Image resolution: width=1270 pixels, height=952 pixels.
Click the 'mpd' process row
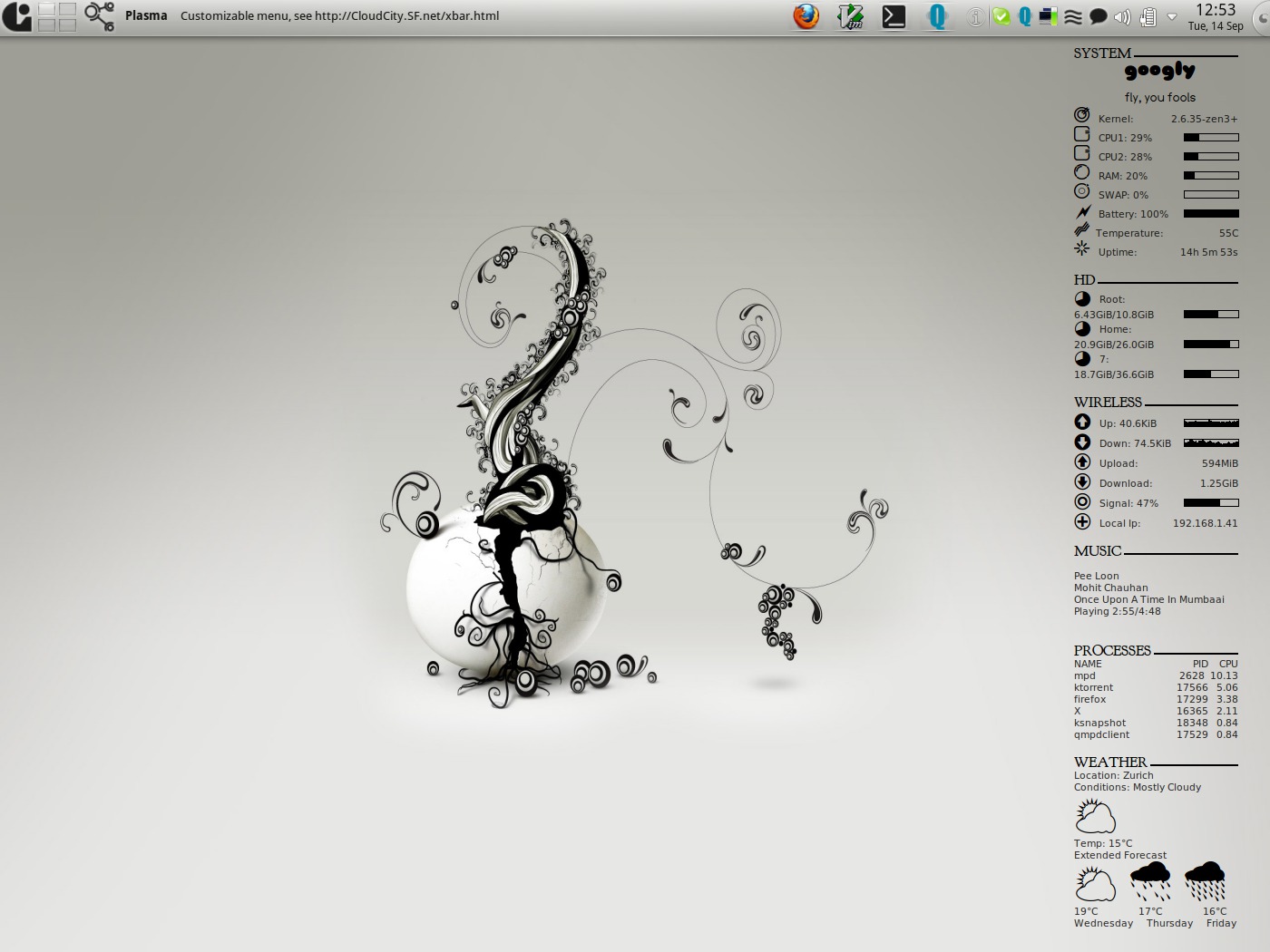(1156, 675)
